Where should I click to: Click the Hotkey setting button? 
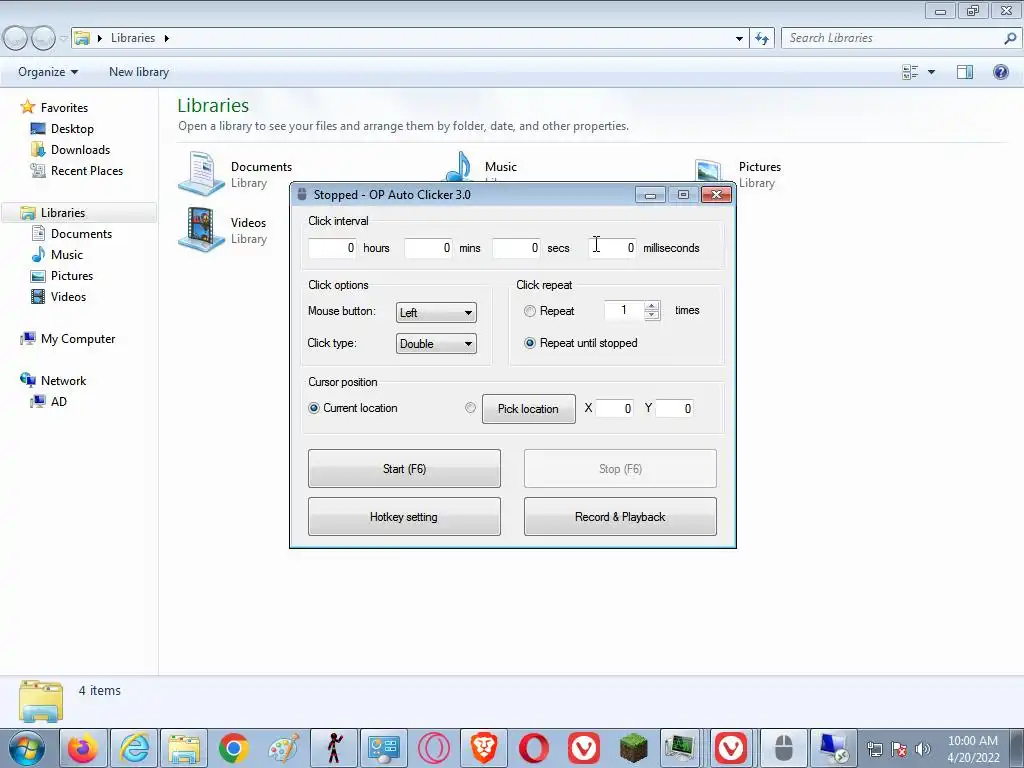coord(404,517)
